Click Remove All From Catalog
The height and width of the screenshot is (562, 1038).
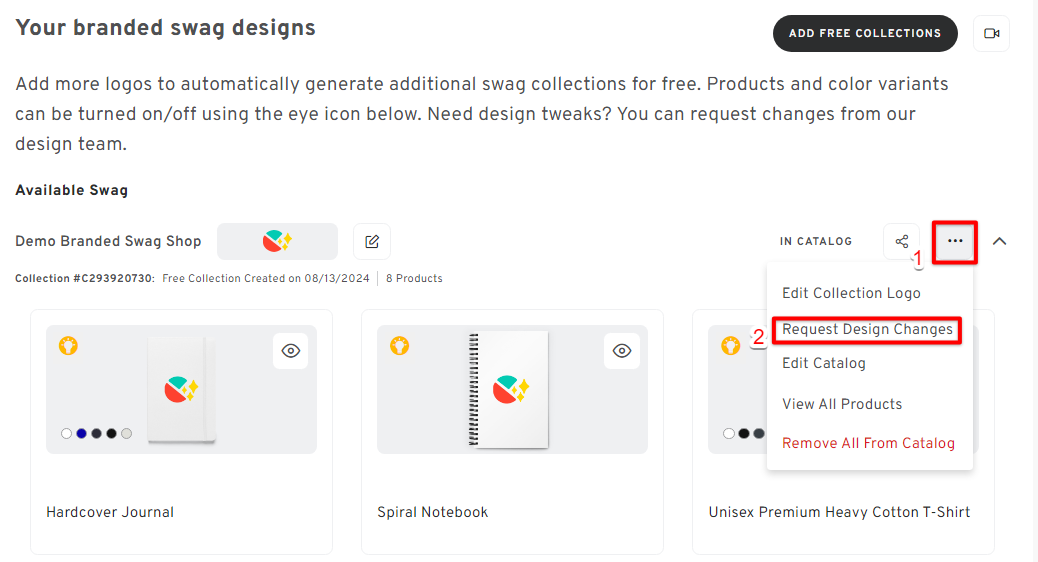click(x=869, y=444)
